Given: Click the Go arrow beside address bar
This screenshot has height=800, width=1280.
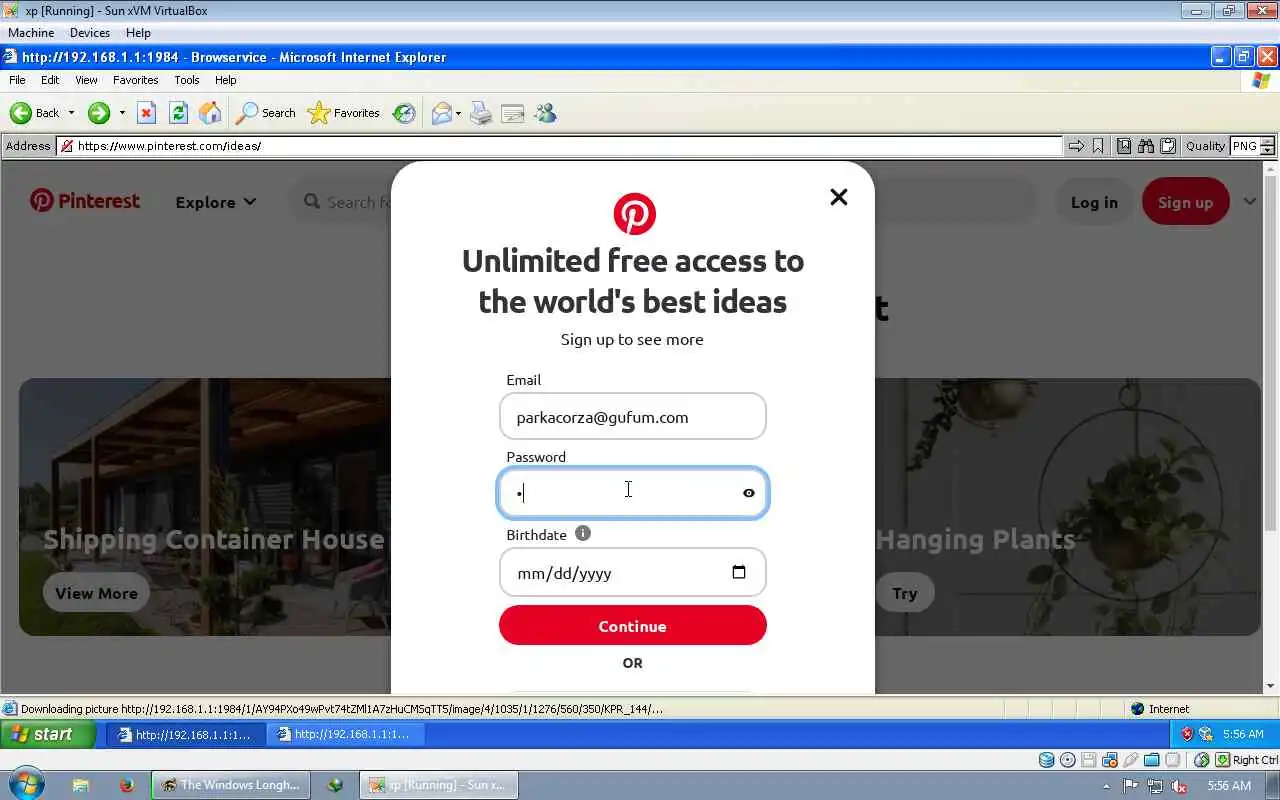Looking at the screenshot, I should 1076,146.
